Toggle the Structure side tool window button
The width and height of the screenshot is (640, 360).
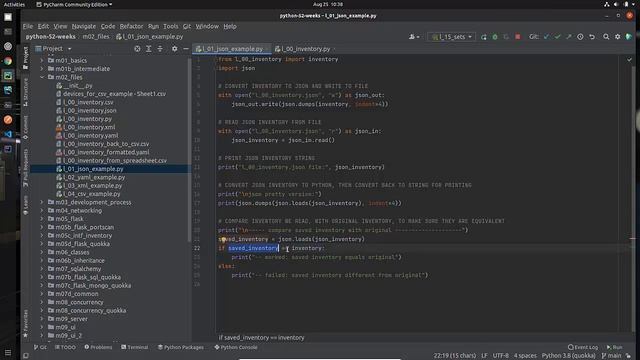26,92
